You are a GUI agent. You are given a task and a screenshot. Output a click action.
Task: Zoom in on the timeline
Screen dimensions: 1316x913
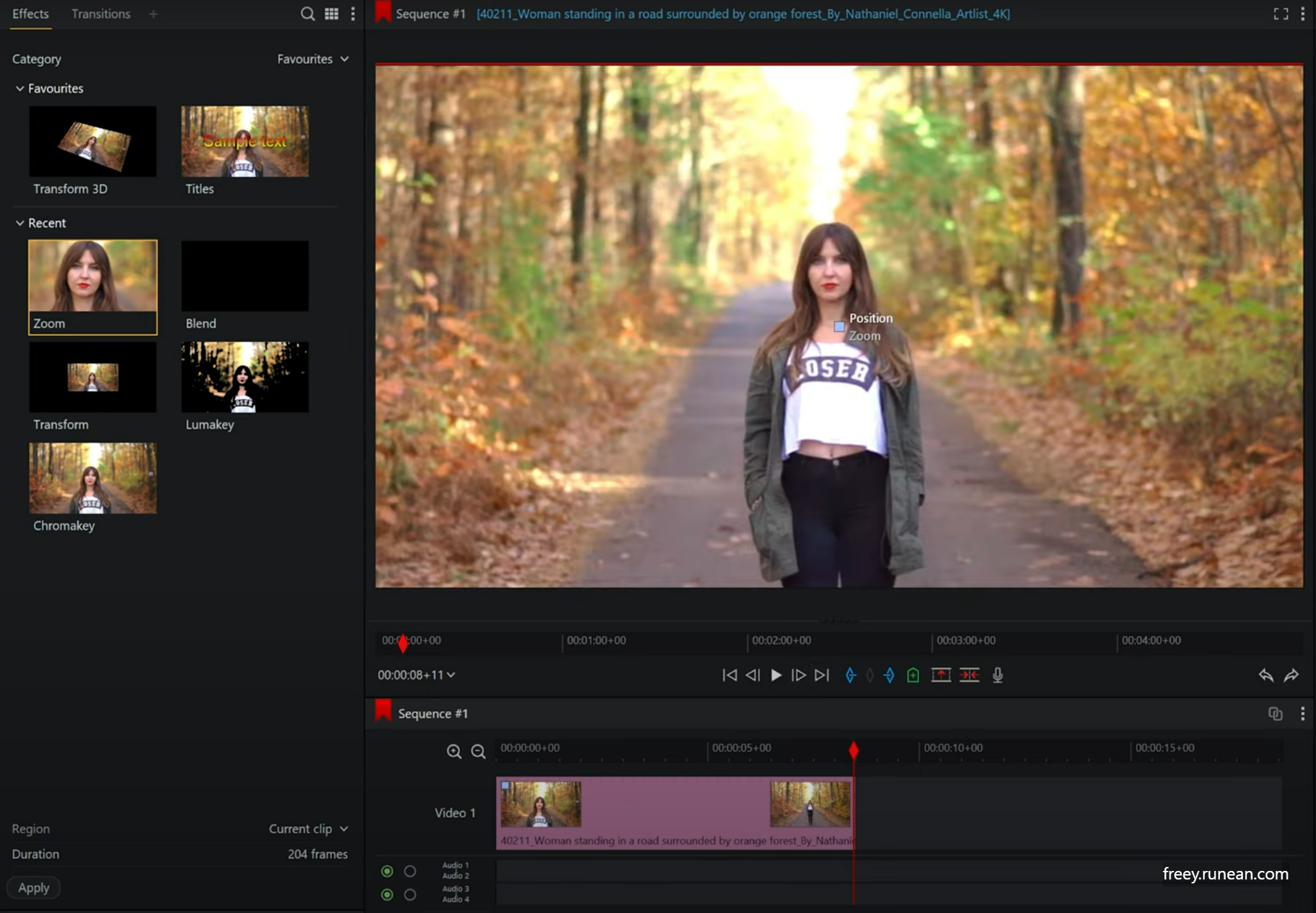click(x=454, y=751)
